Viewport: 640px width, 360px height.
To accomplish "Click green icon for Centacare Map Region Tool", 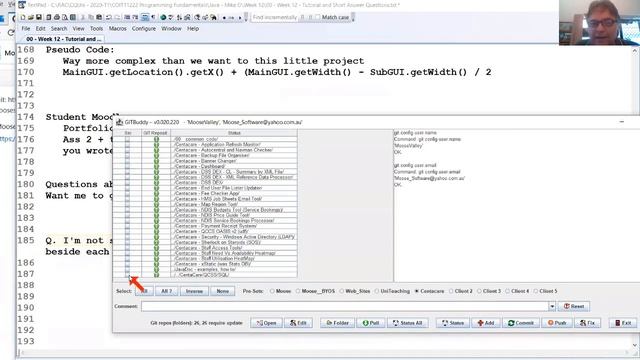I will tap(156, 204).
